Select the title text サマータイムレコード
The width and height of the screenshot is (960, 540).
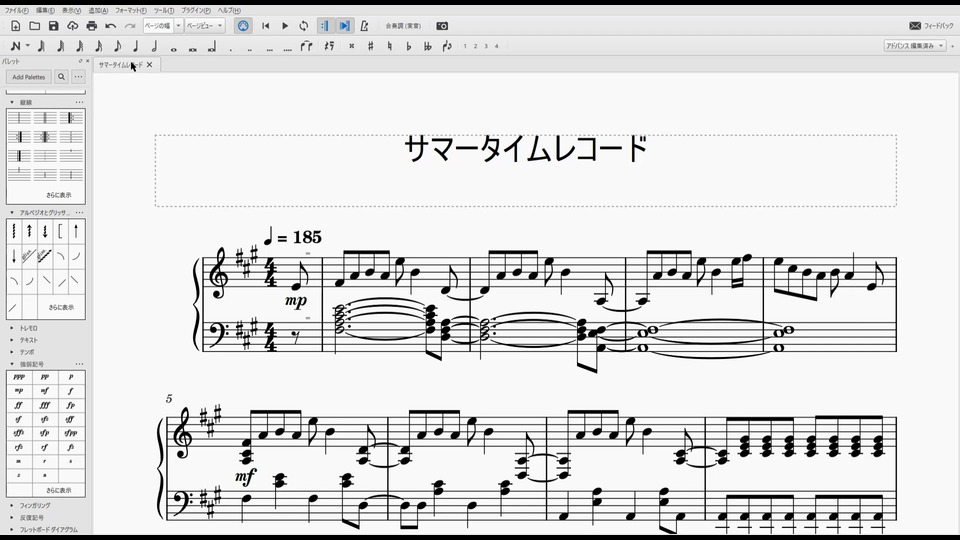(526, 149)
